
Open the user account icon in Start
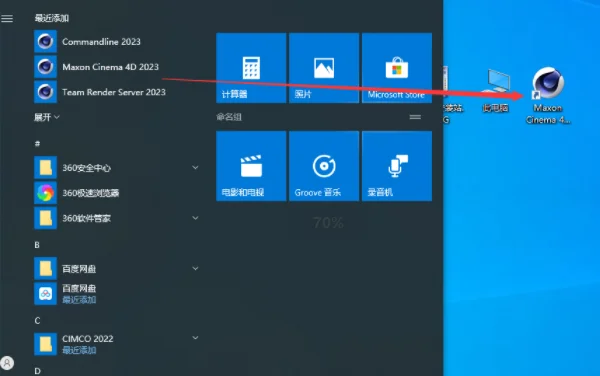[x=7, y=363]
